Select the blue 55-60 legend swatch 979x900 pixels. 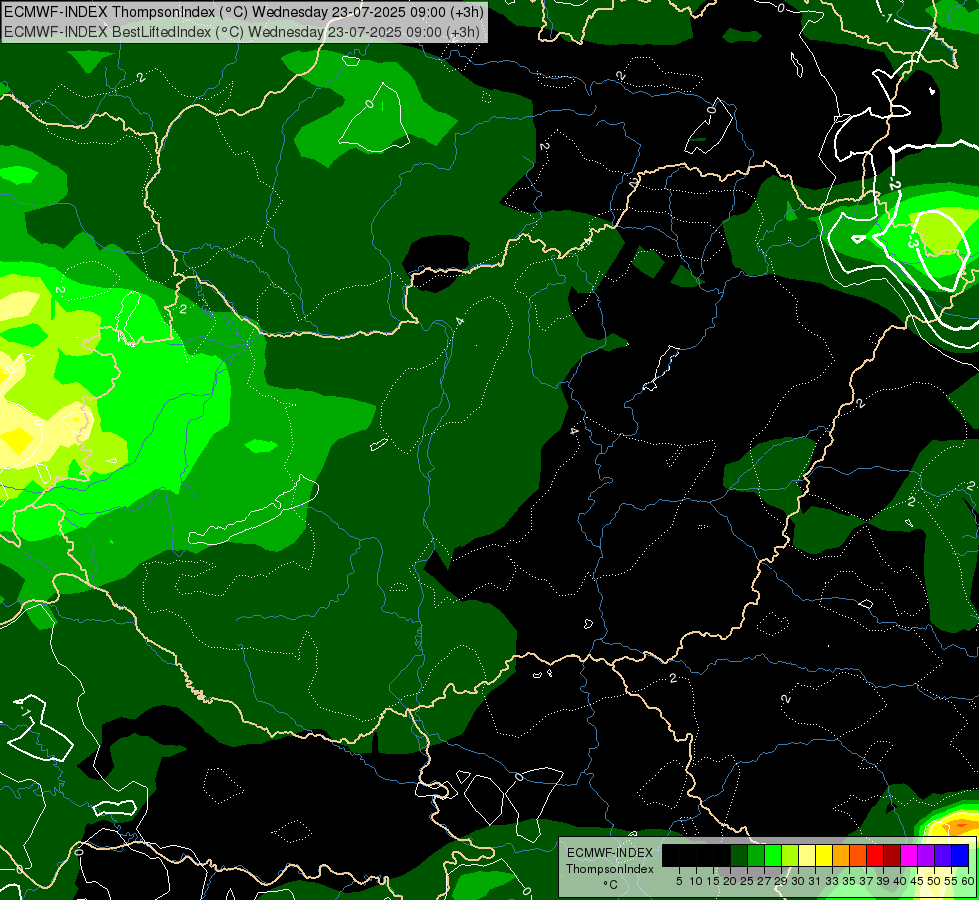pyautogui.click(x=960, y=855)
